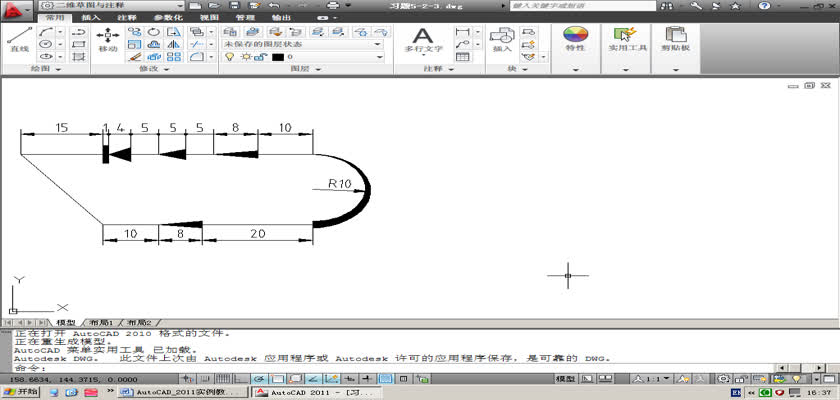
Task: Click the Open file icon in quick access toolbar
Action: pos(214,5)
